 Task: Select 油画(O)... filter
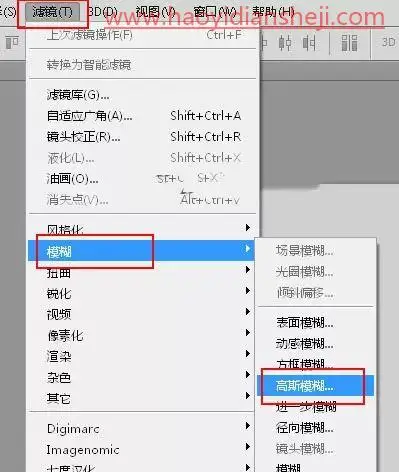point(143,179)
